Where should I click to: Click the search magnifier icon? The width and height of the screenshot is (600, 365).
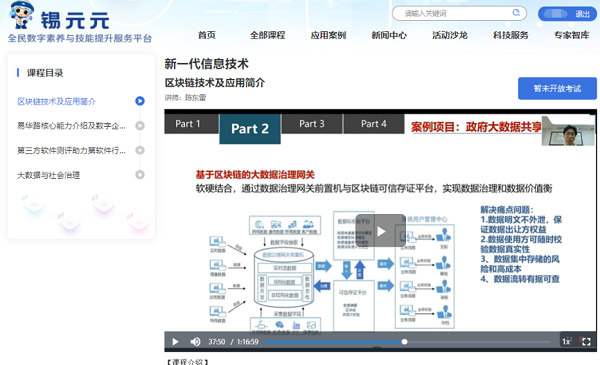[x=516, y=13]
